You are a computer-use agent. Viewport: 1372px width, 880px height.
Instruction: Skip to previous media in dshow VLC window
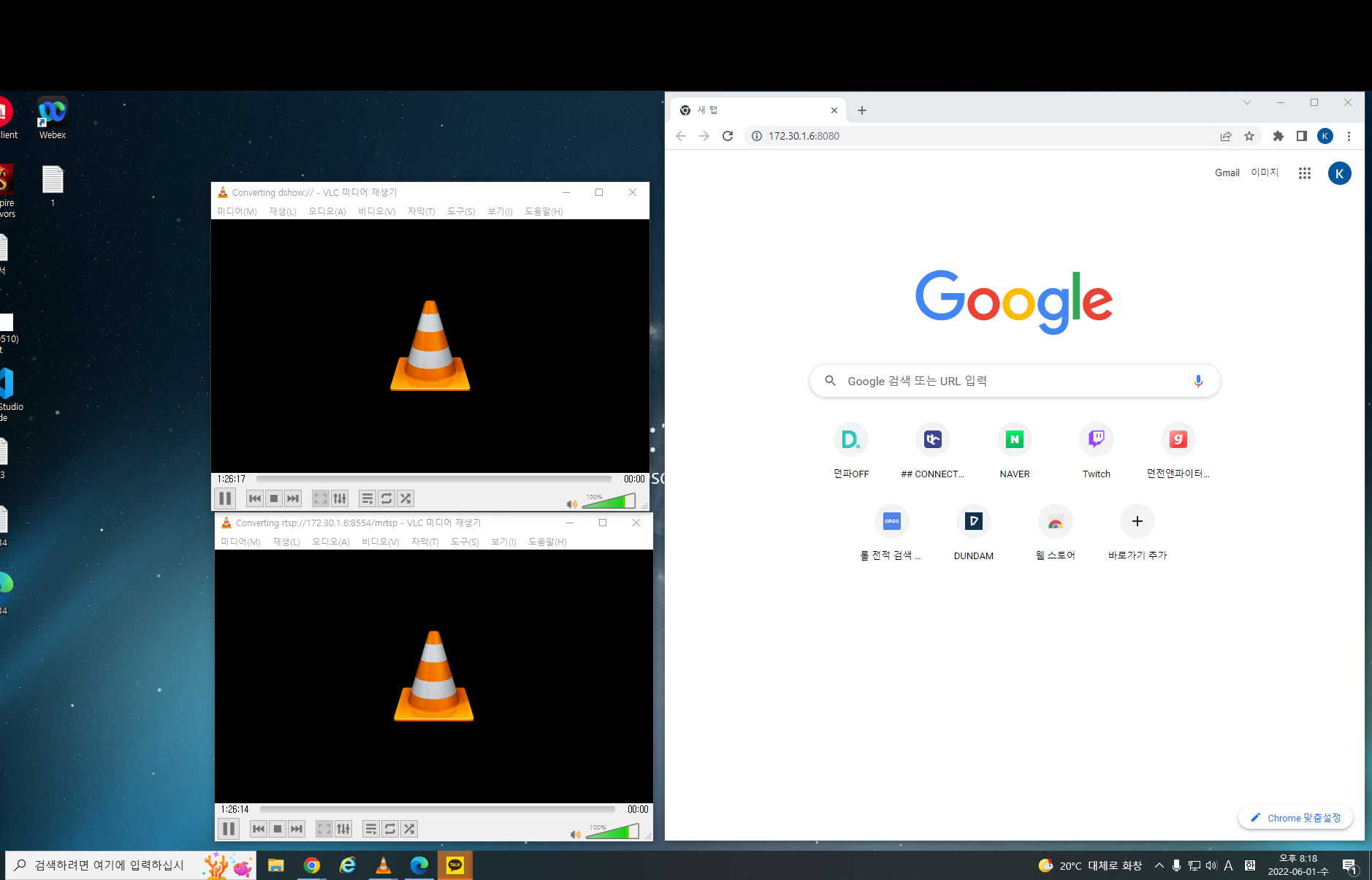coord(255,498)
